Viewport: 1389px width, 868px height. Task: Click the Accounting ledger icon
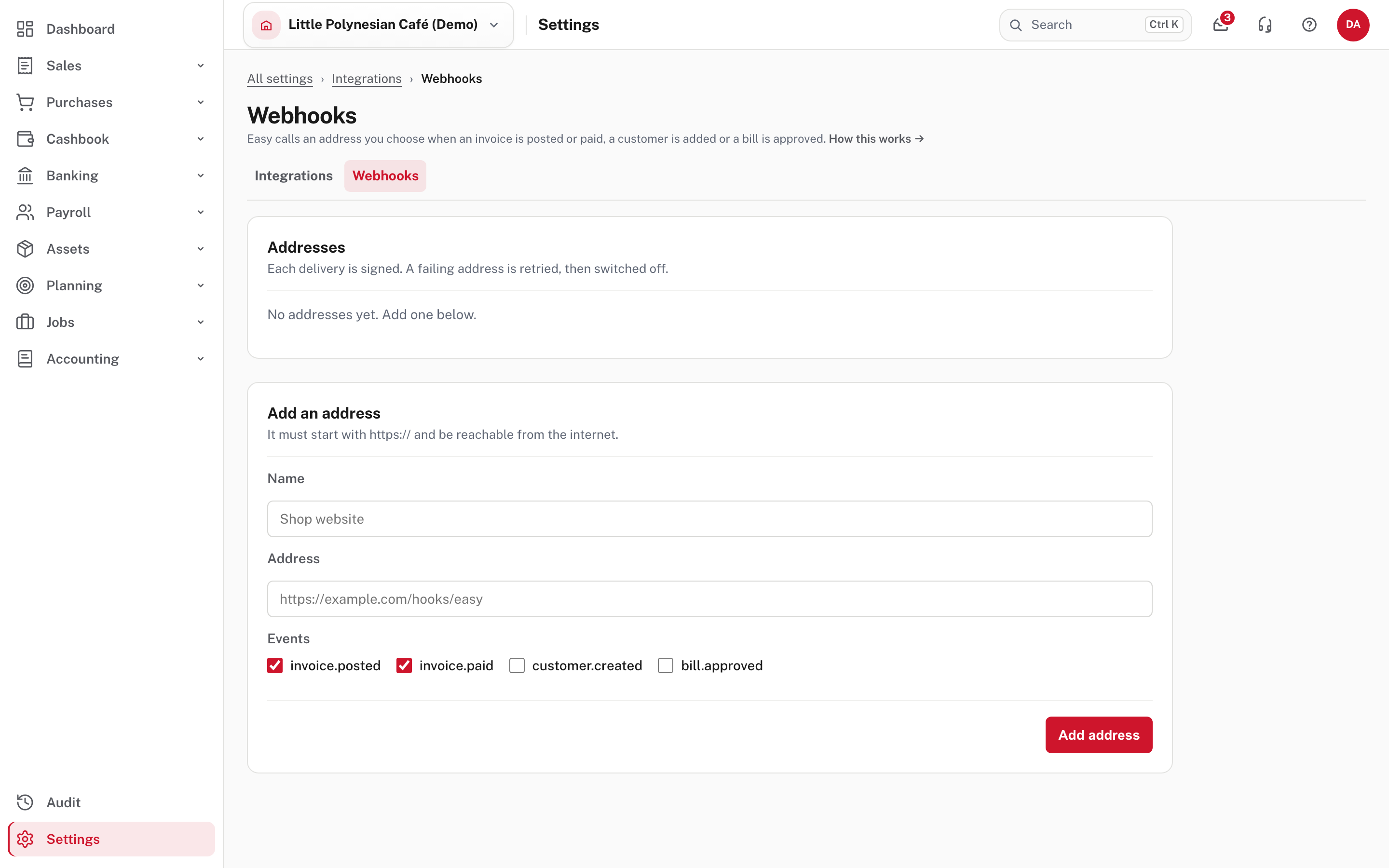(x=25, y=359)
